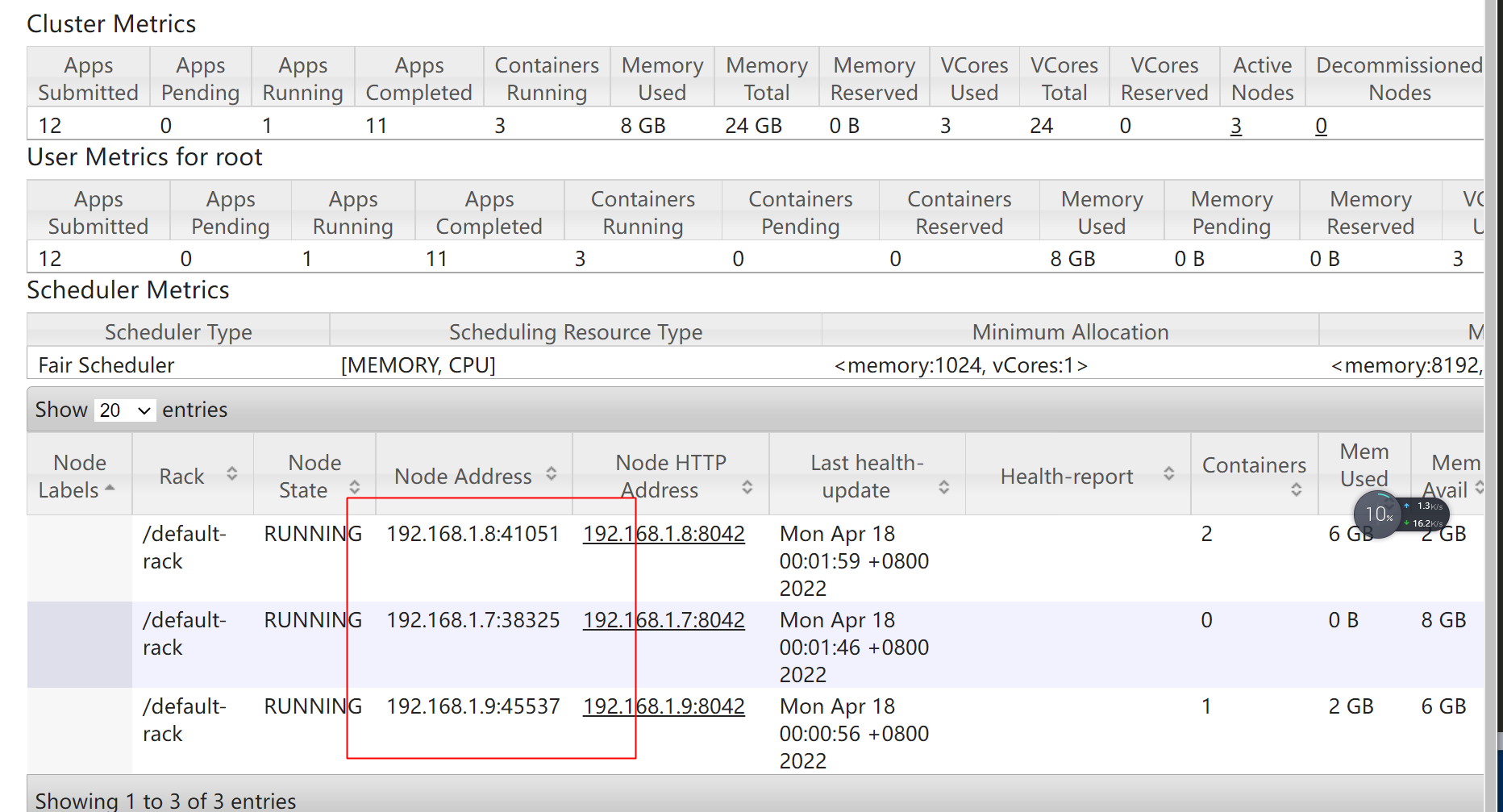
Task: Click /default-rack in 192.168.1.9 row
Action: (x=185, y=720)
